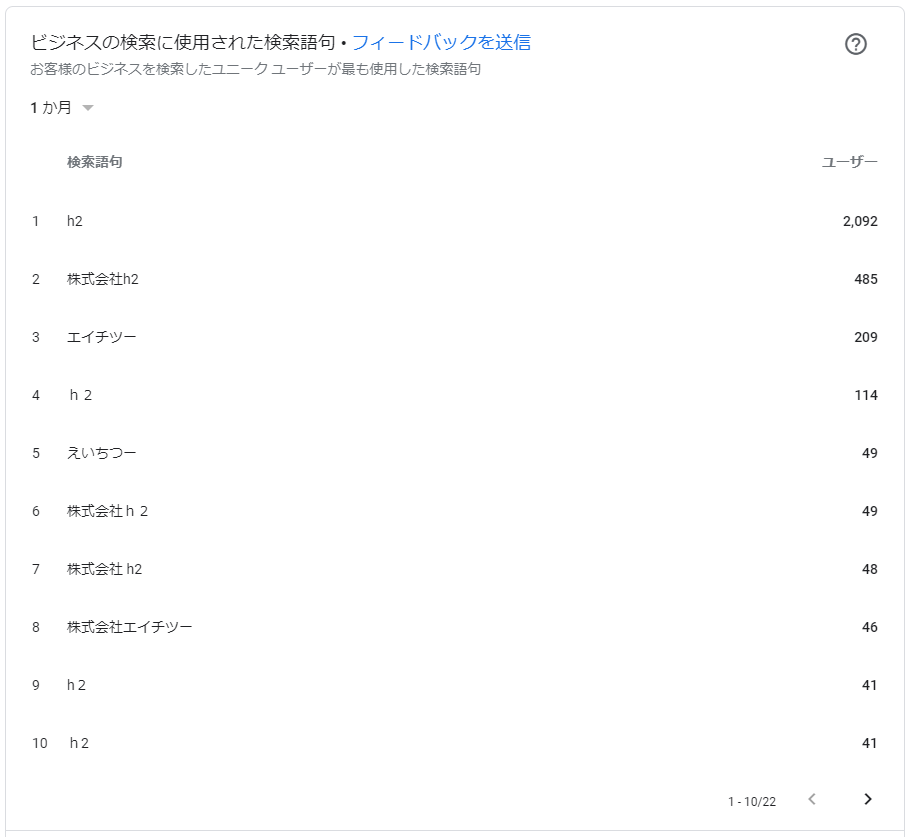Screen dimensions: 910x837
Task: Click the subtitle about ユニーク ユーザー
Action: point(255,69)
